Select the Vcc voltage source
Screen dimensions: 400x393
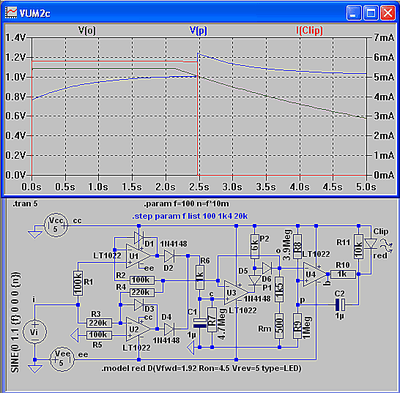(56, 226)
